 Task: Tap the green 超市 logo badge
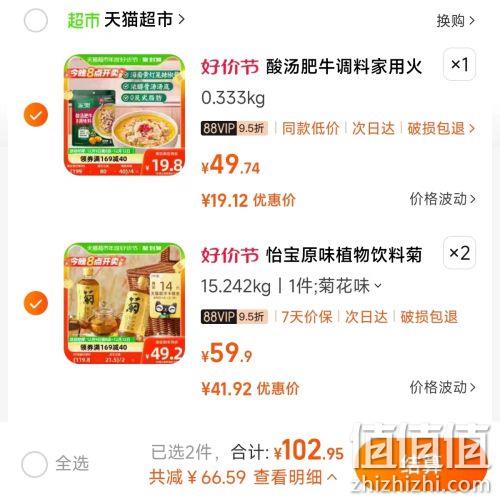(x=83, y=20)
